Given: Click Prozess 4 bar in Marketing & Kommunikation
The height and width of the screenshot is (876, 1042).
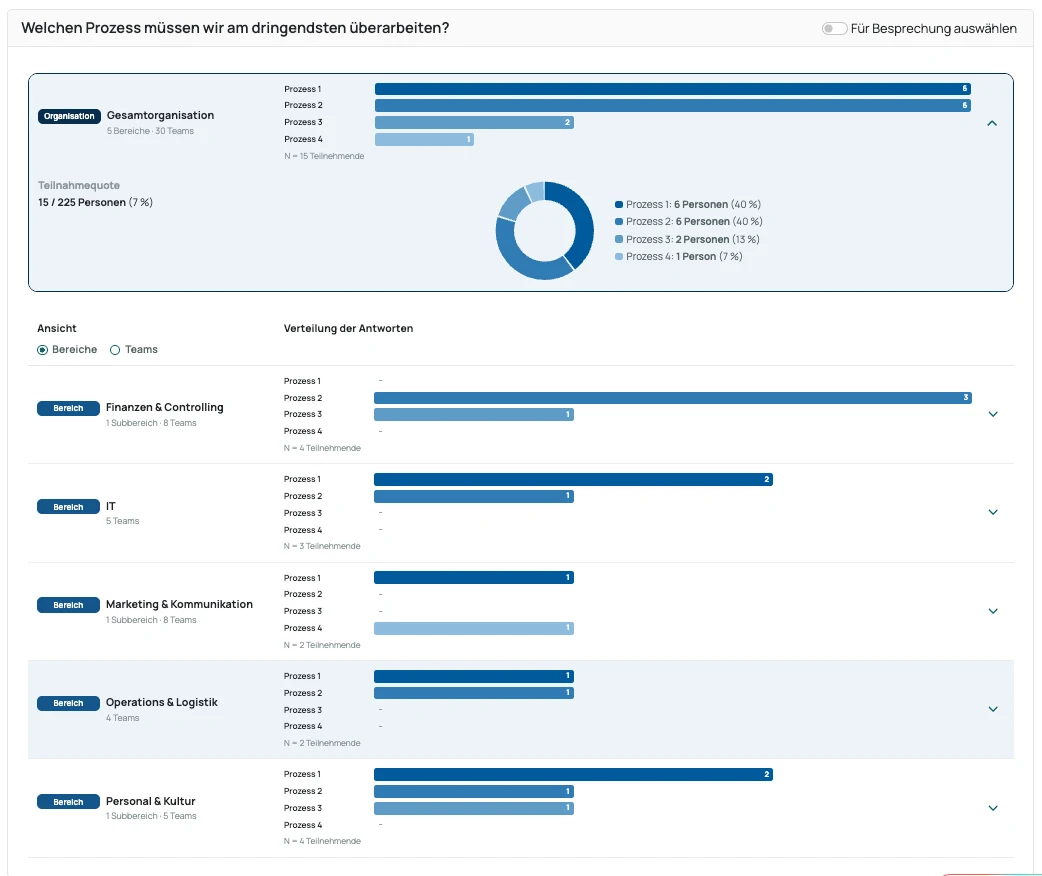Looking at the screenshot, I should tap(474, 629).
